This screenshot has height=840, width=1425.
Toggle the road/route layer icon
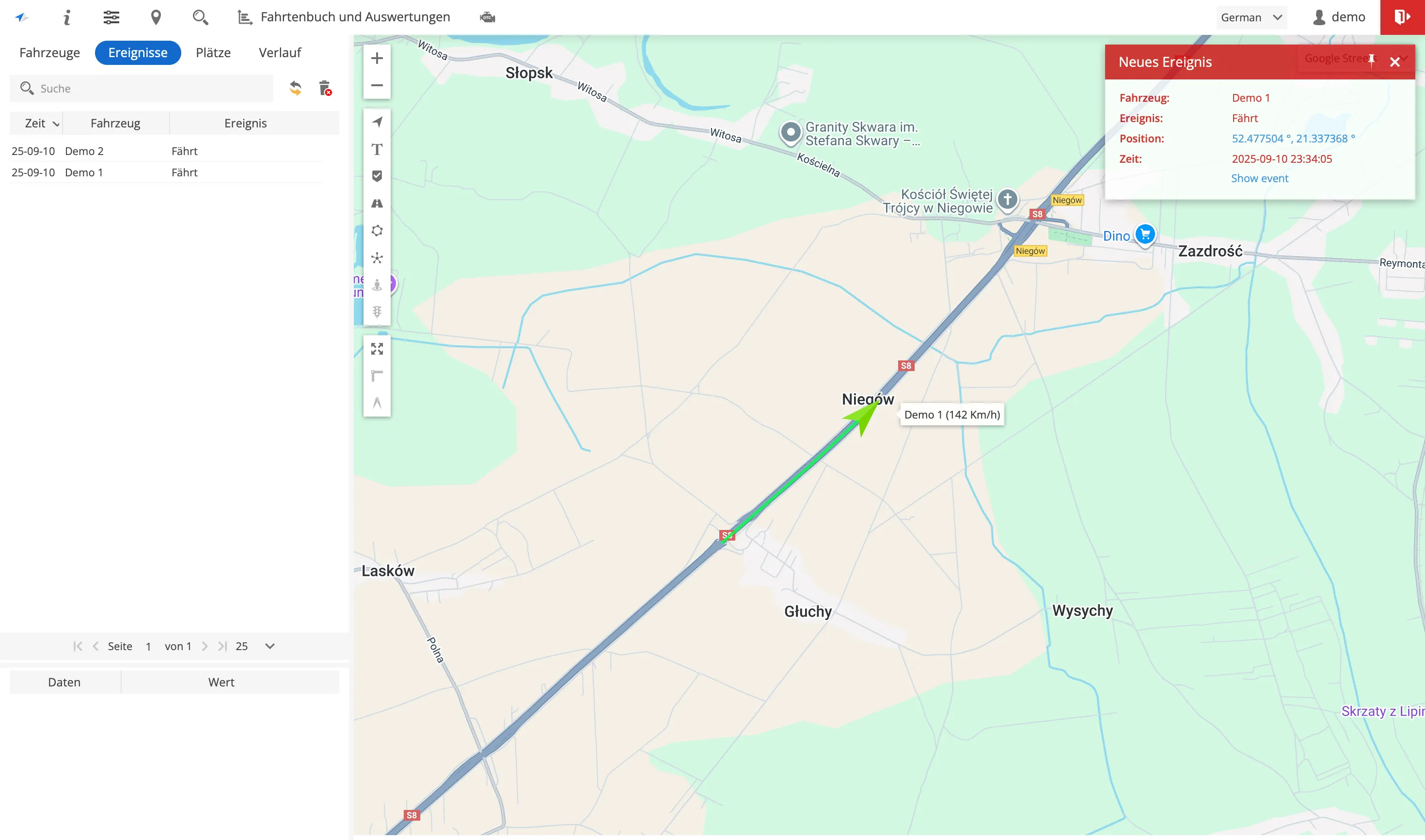(377, 204)
